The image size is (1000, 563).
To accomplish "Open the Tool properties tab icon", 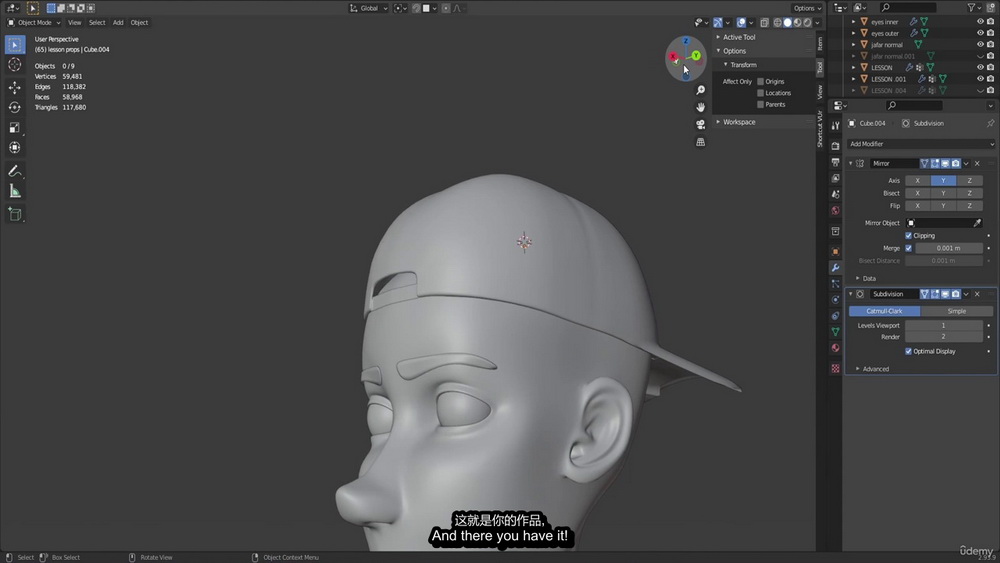I will (x=835, y=126).
